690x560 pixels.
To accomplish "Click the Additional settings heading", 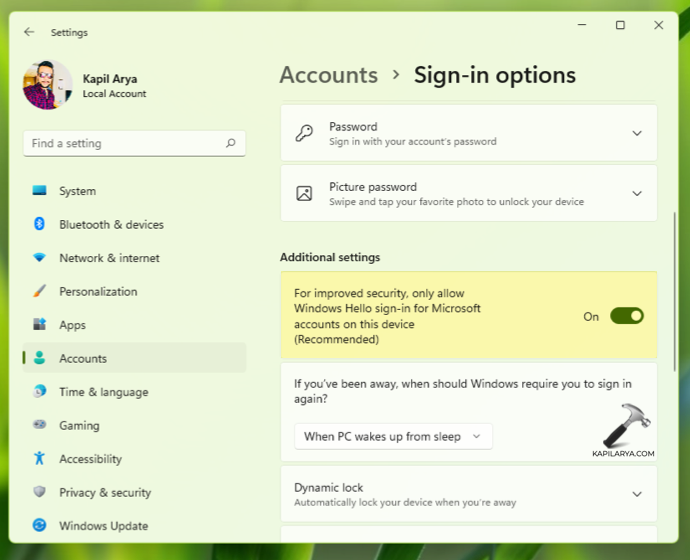I will tap(330, 257).
